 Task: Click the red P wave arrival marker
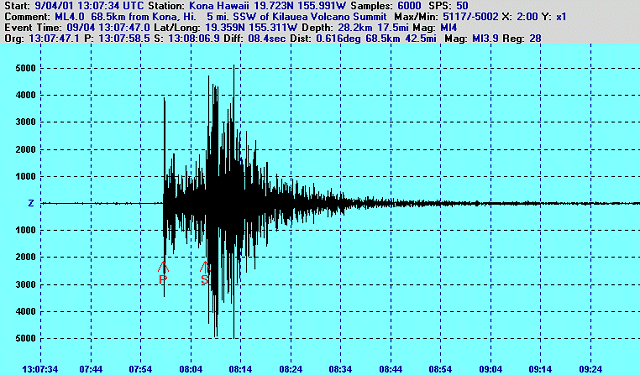tap(163, 273)
